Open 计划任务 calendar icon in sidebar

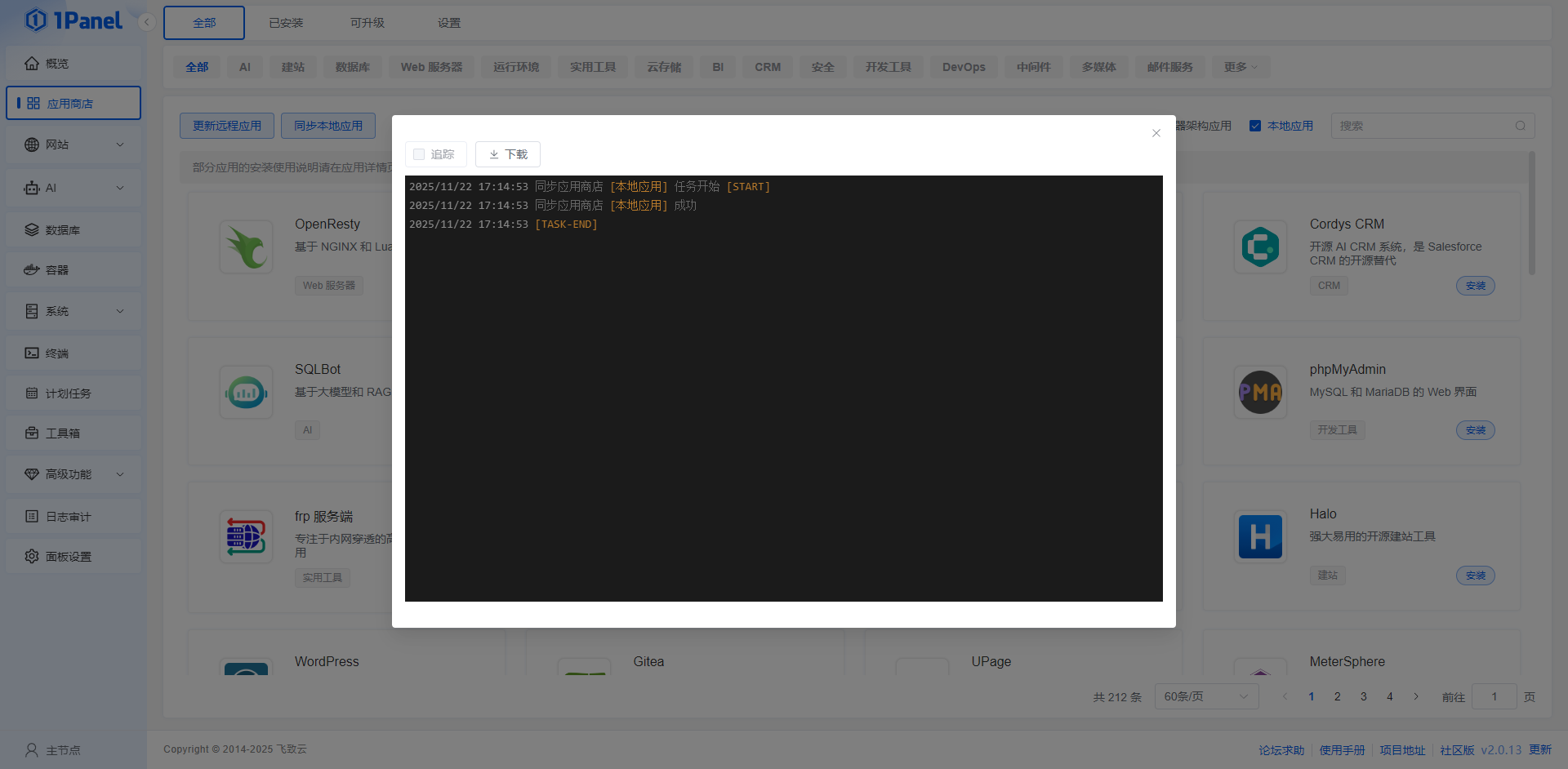[32, 393]
